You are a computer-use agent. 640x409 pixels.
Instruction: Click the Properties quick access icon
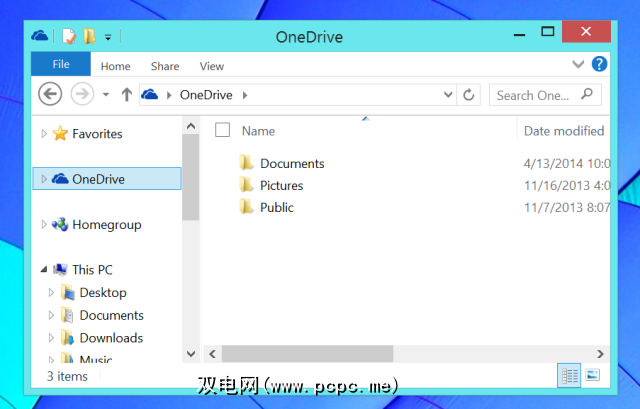69,36
